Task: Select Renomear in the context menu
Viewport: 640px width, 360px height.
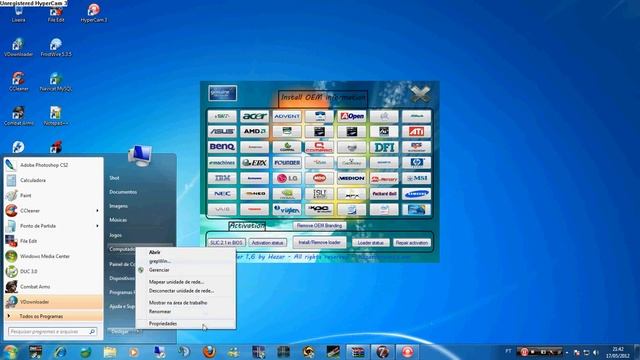Action: pos(186,311)
